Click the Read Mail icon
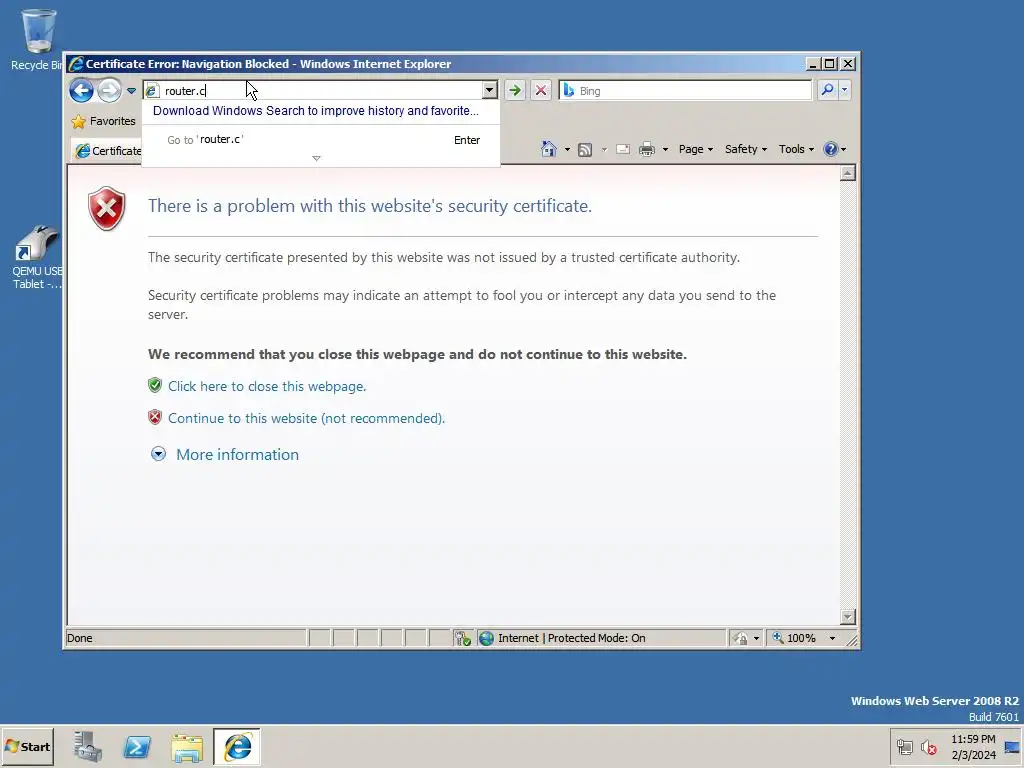This screenshot has width=1024, height=768. pos(623,150)
